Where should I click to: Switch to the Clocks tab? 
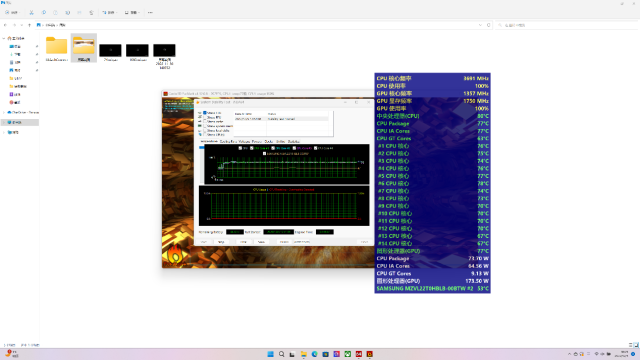coord(269,141)
